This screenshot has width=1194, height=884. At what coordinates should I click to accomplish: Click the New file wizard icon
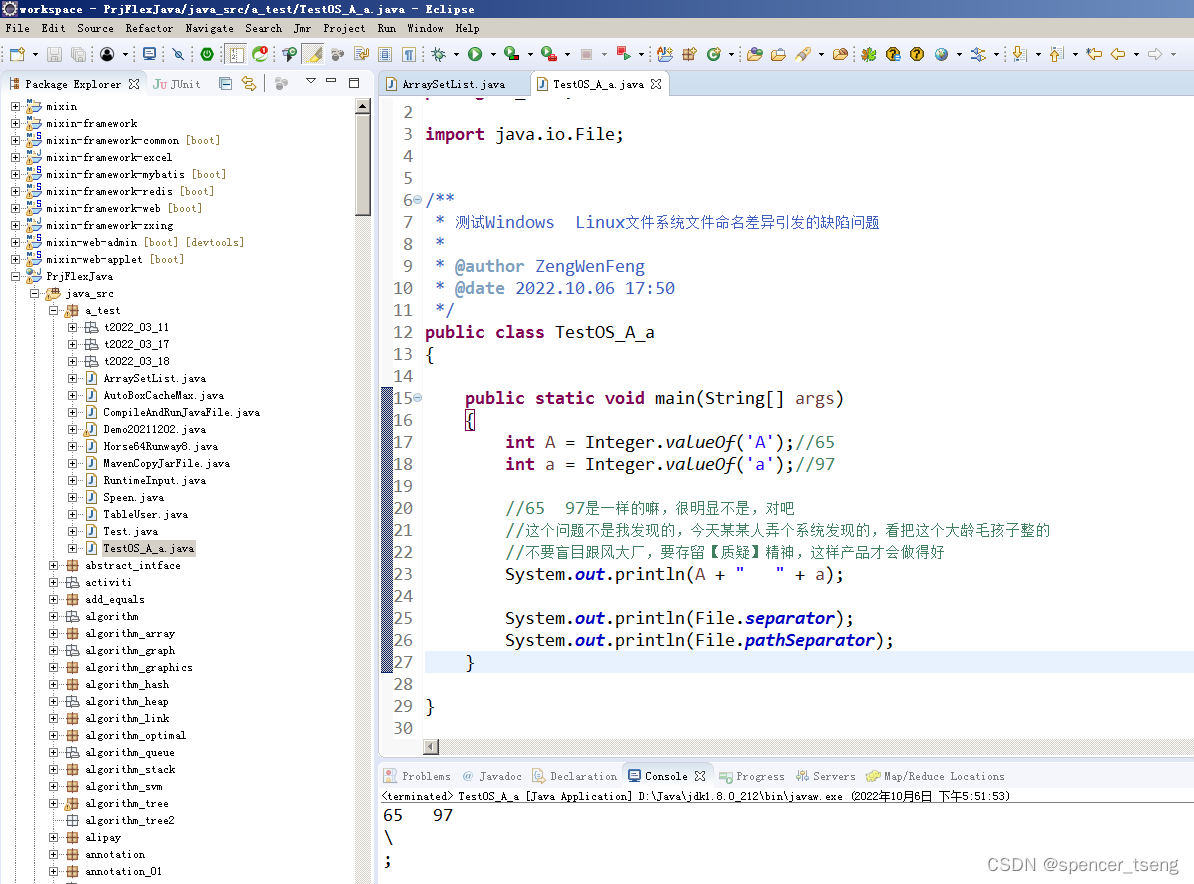point(18,54)
